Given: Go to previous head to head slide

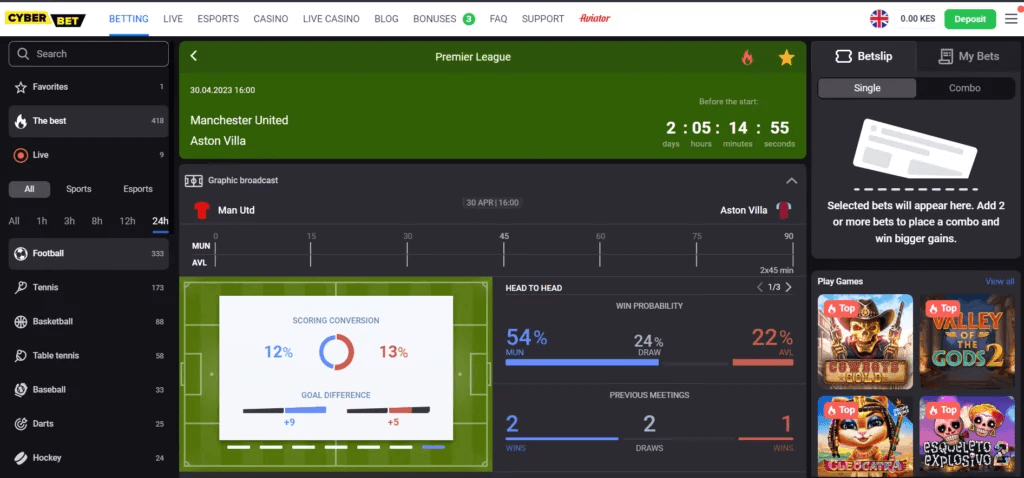Looking at the screenshot, I should 760,287.
